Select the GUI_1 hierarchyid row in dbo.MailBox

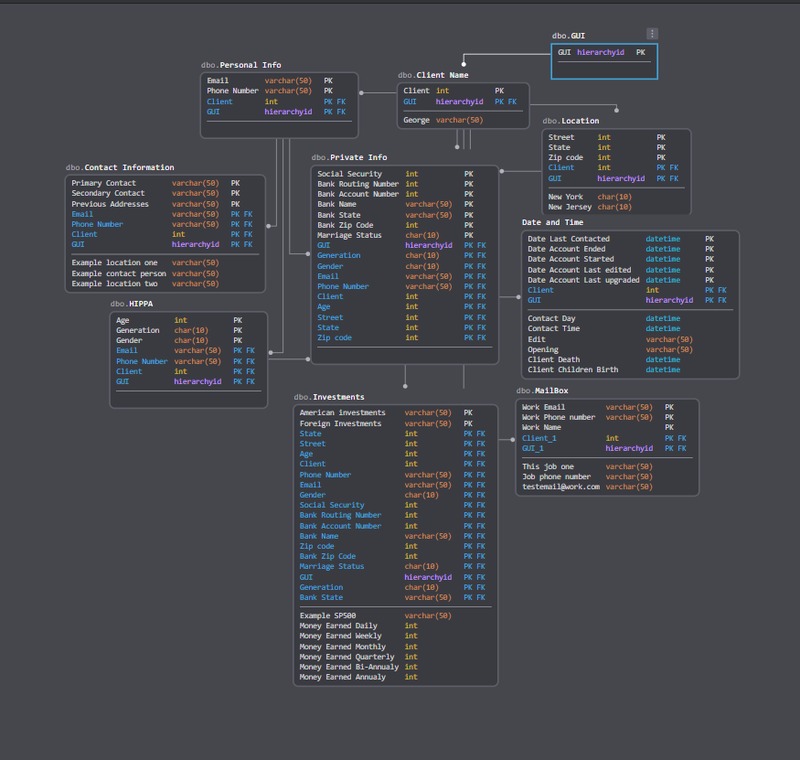point(590,447)
